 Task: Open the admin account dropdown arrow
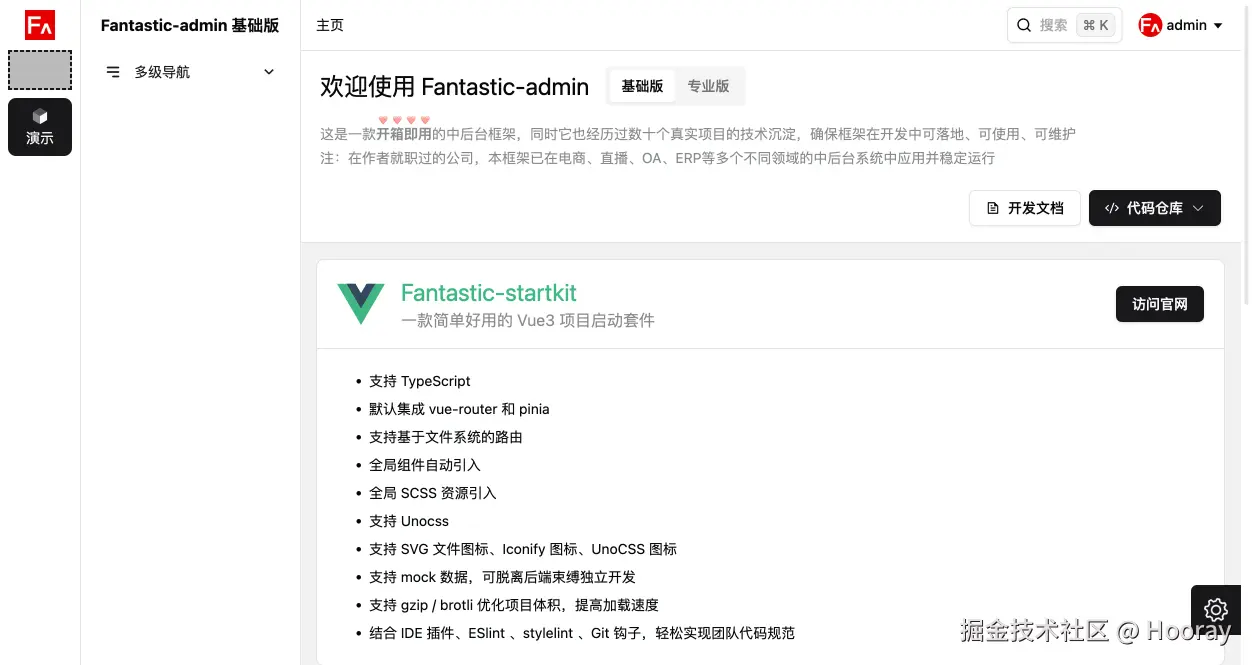(x=1218, y=26)
